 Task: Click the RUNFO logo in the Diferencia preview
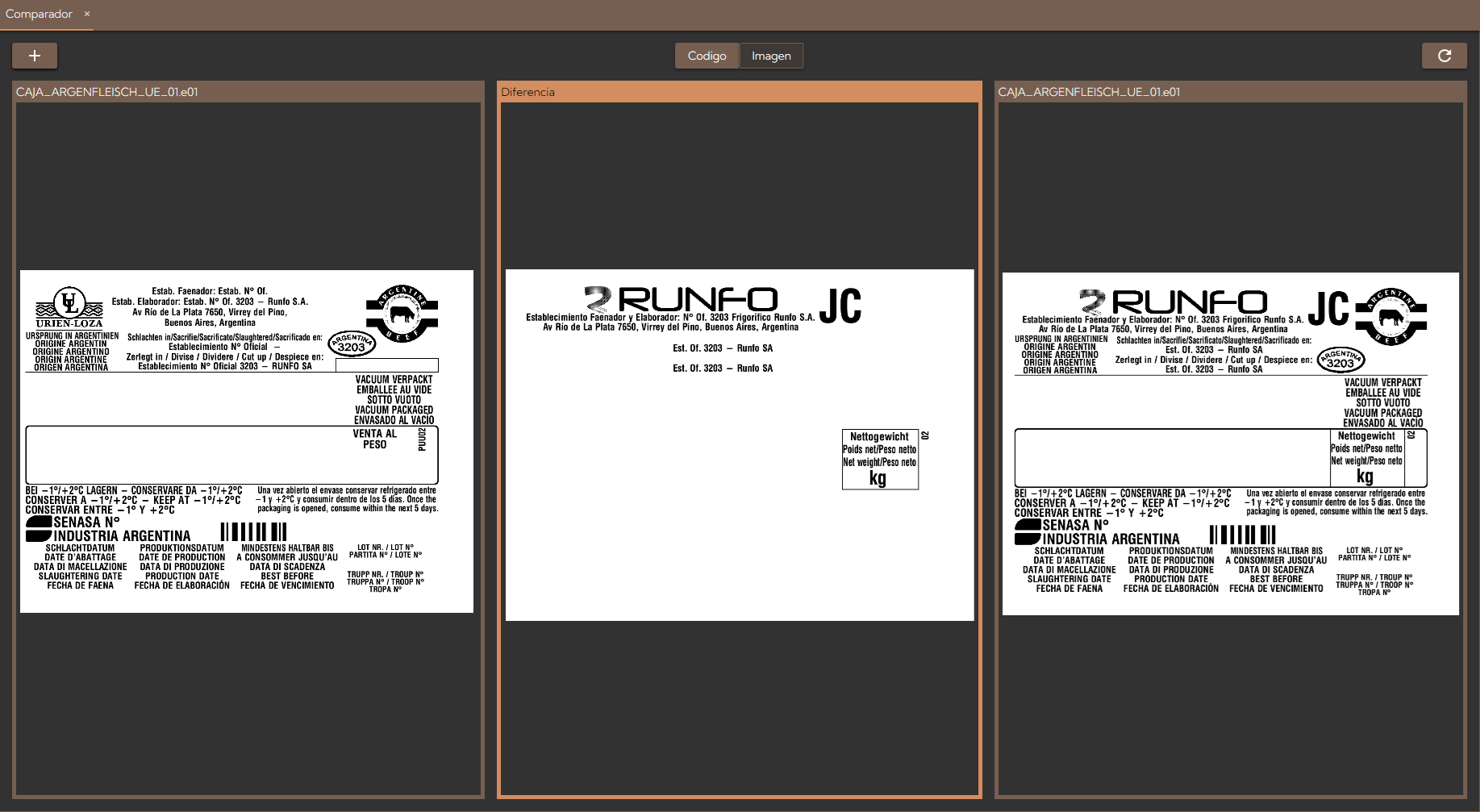[682, 299]
